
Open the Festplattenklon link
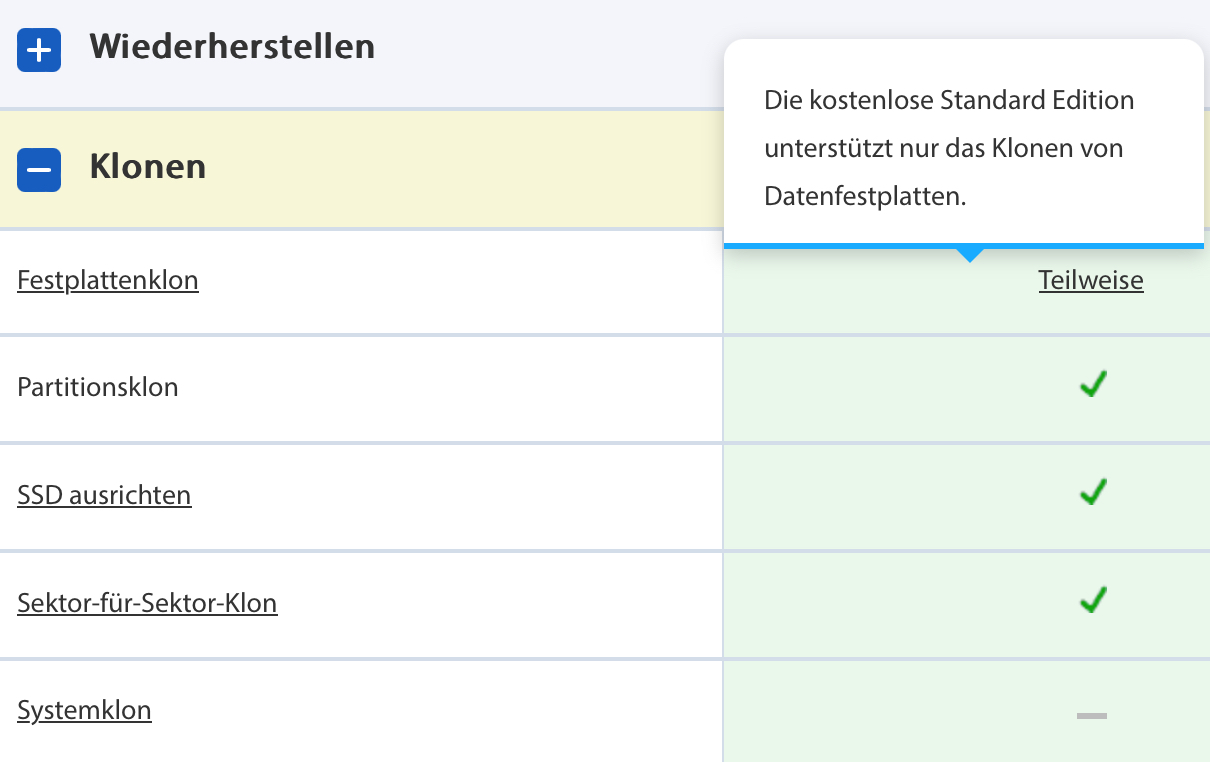click(108, 280)
